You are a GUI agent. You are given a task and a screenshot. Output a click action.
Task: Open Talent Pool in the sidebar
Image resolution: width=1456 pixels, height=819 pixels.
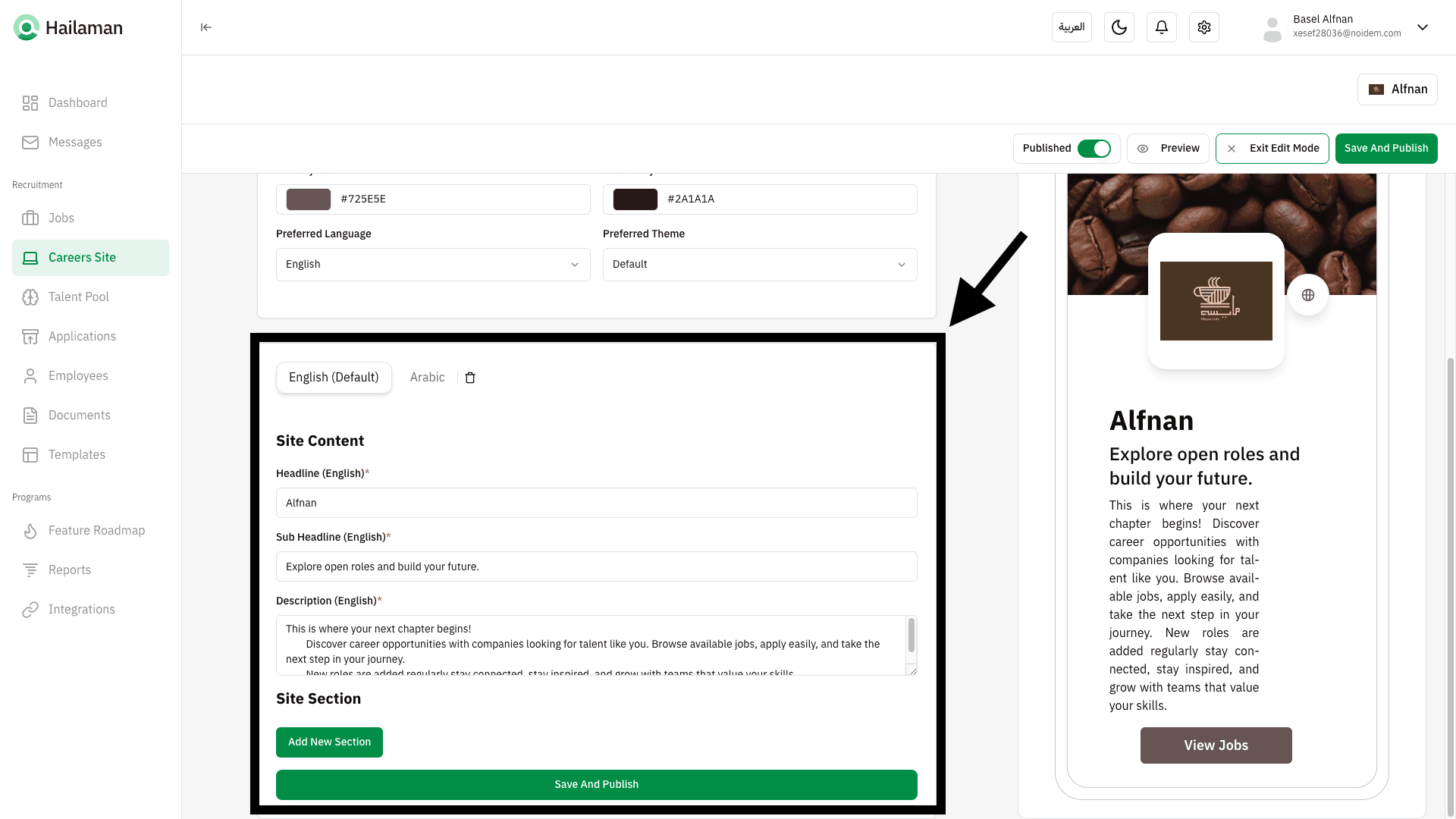(x=78, y=297)
